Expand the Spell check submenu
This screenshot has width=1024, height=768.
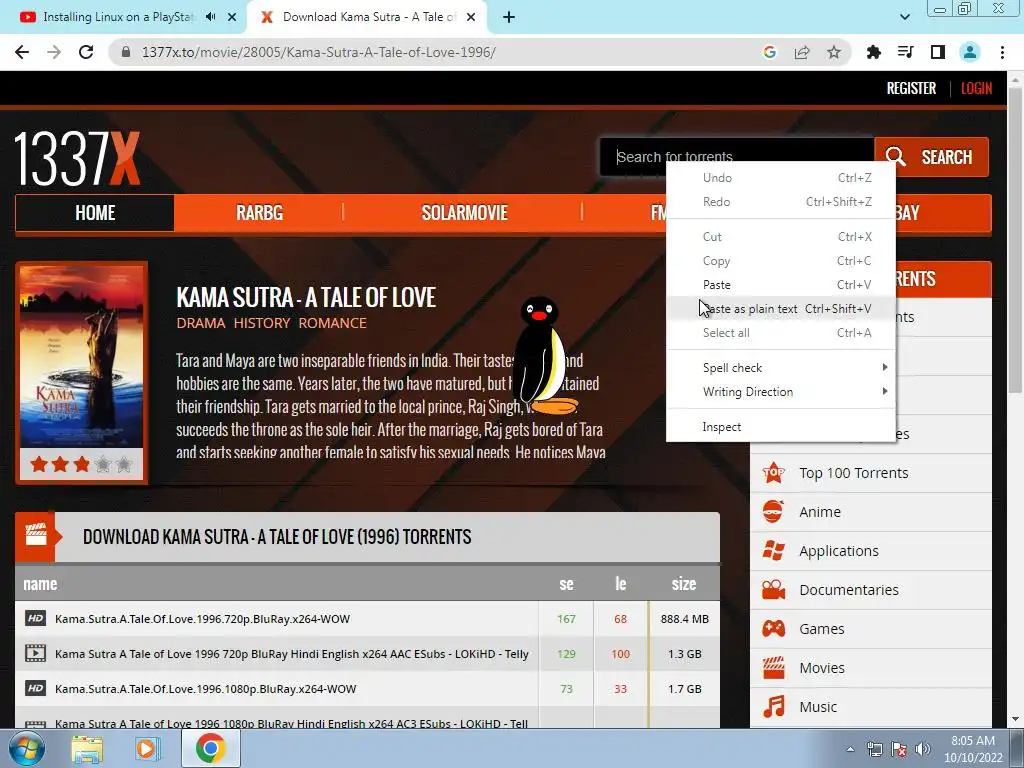[780, 368]
